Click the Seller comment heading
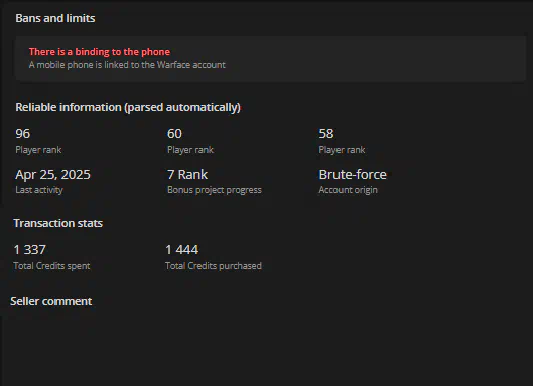The height and width of the screenshot is (386, 533). coord(51,301)
